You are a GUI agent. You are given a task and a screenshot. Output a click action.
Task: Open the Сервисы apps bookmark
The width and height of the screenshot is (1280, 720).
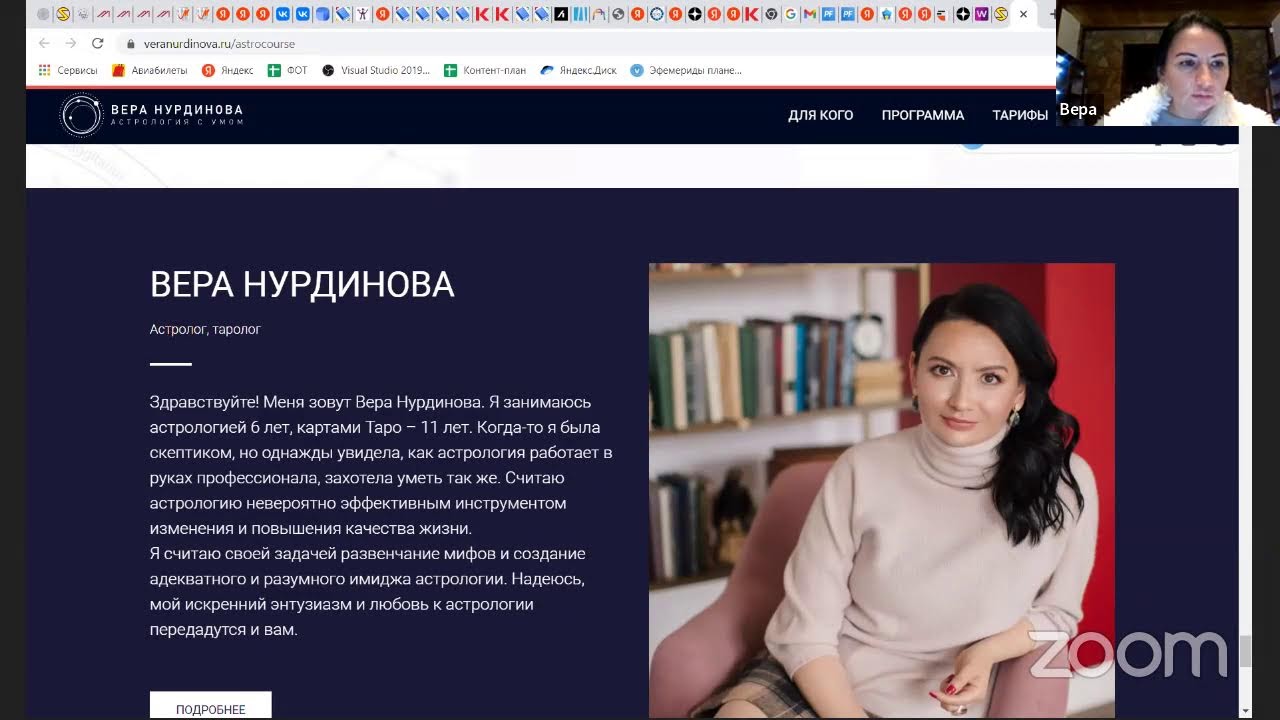(x=68, y=70)
